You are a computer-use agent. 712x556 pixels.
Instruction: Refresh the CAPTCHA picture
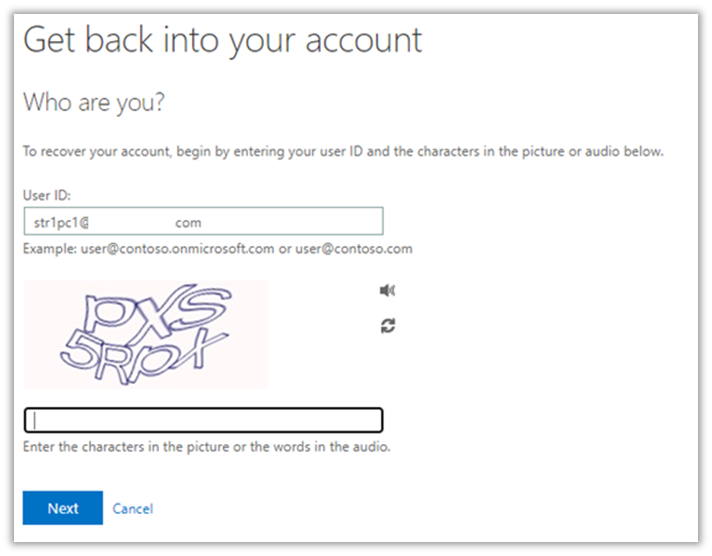coord(388,325)
